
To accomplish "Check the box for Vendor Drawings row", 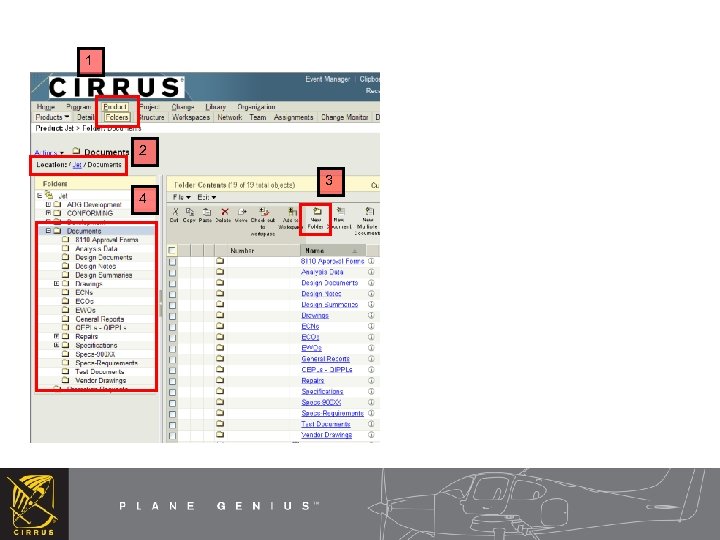I will pos(172,436).
